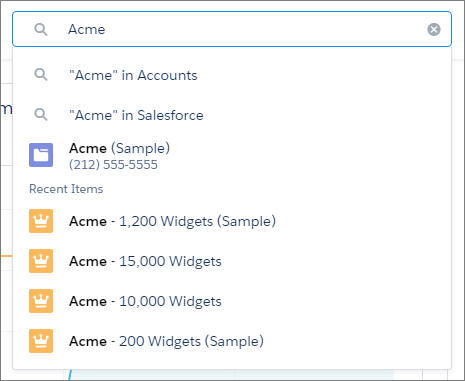Select the "Acme" in Salesforce suggestion

coord(232,115)
